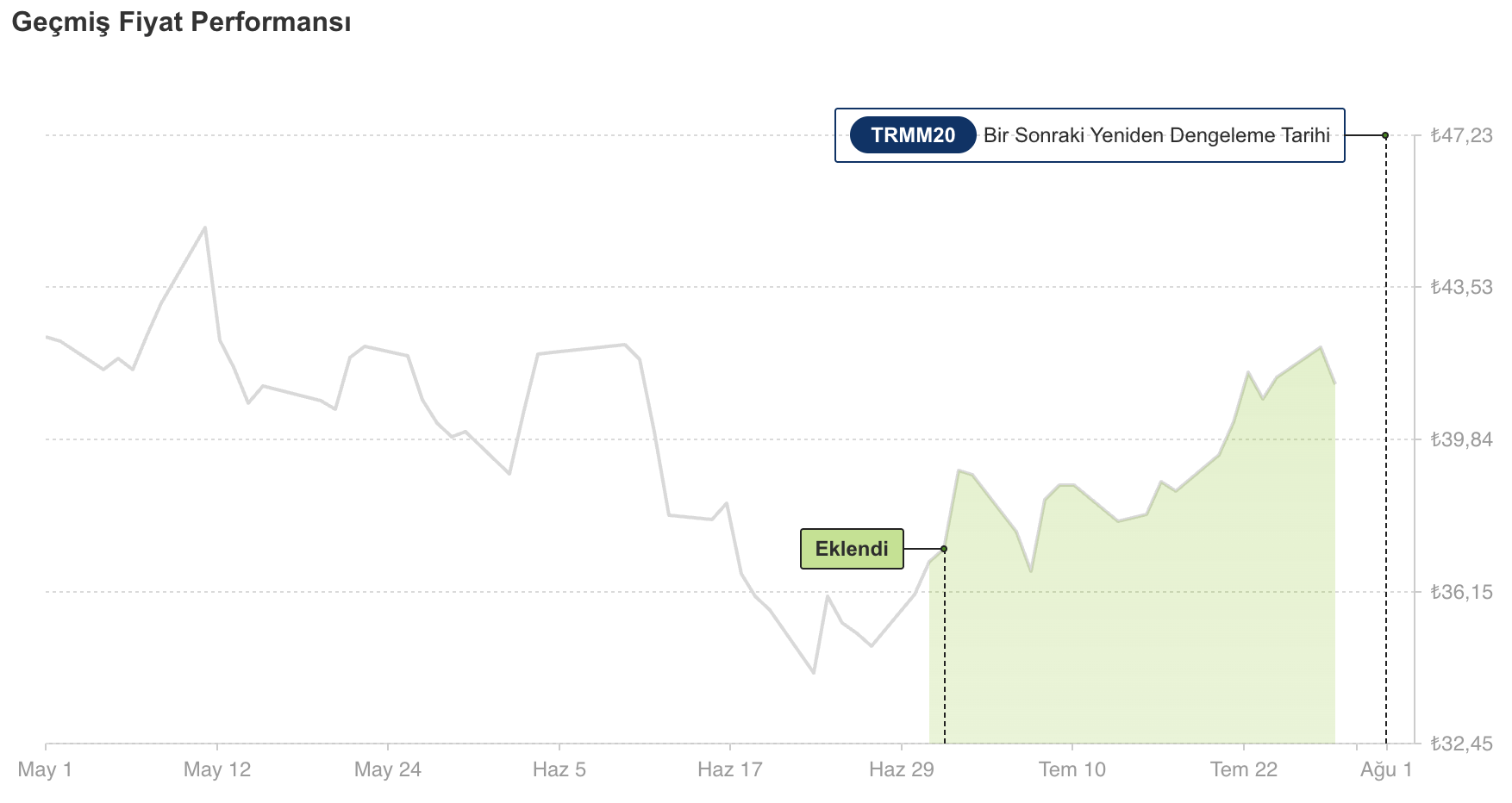Viewport: 1512px width, 803px height.
Task: Click the ₺43,53 price label
Action: click(x=1462, y=287)
